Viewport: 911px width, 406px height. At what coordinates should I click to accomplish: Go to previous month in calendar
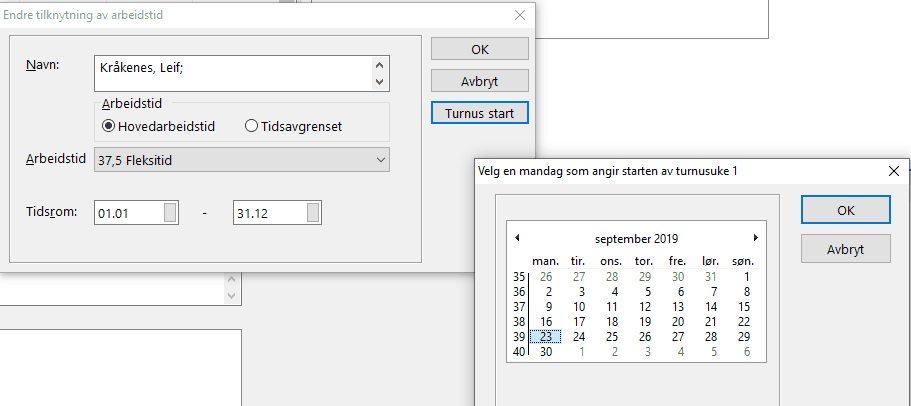[517, 238]
